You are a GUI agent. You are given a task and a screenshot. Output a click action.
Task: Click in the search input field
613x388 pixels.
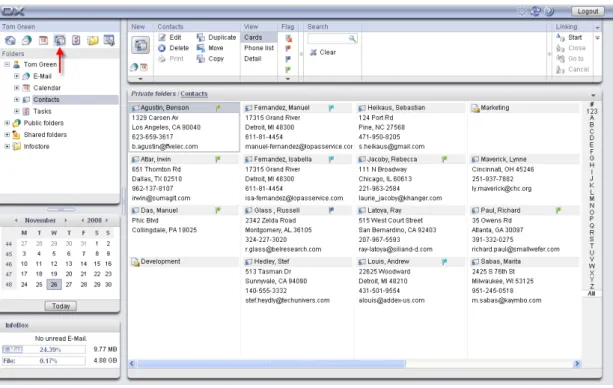[328, 38]
